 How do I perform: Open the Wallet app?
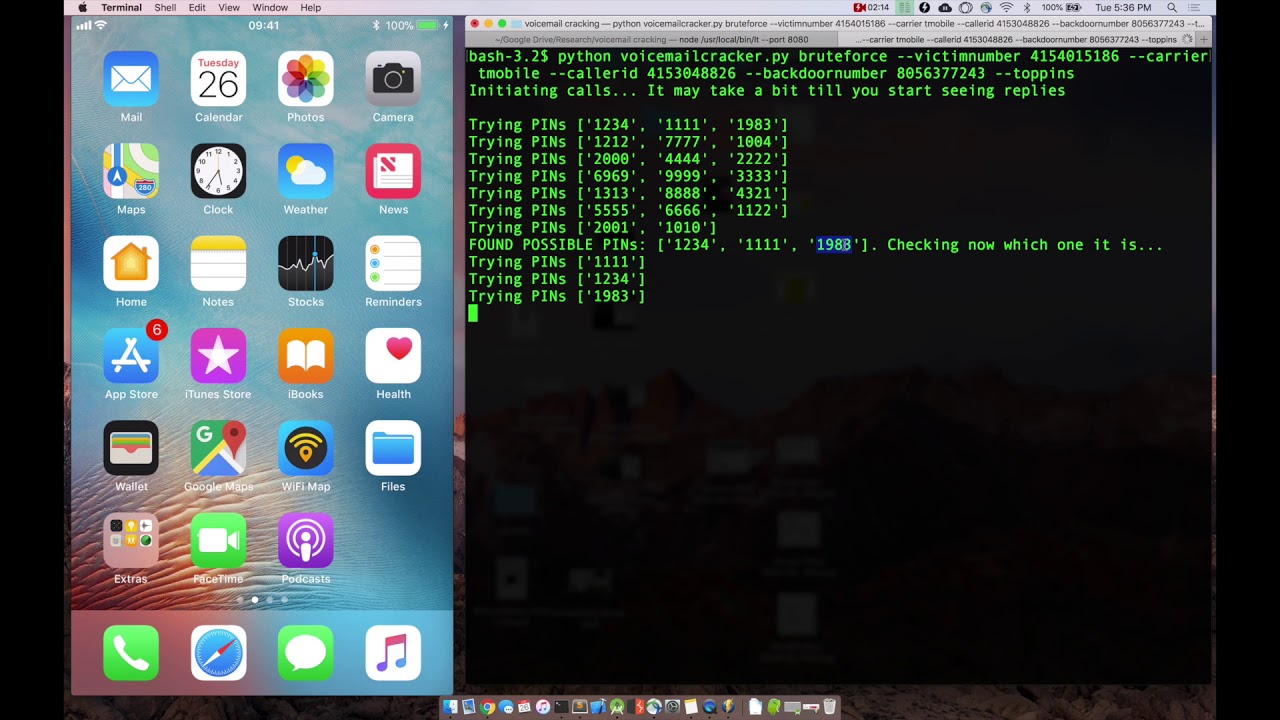point(131,449)
